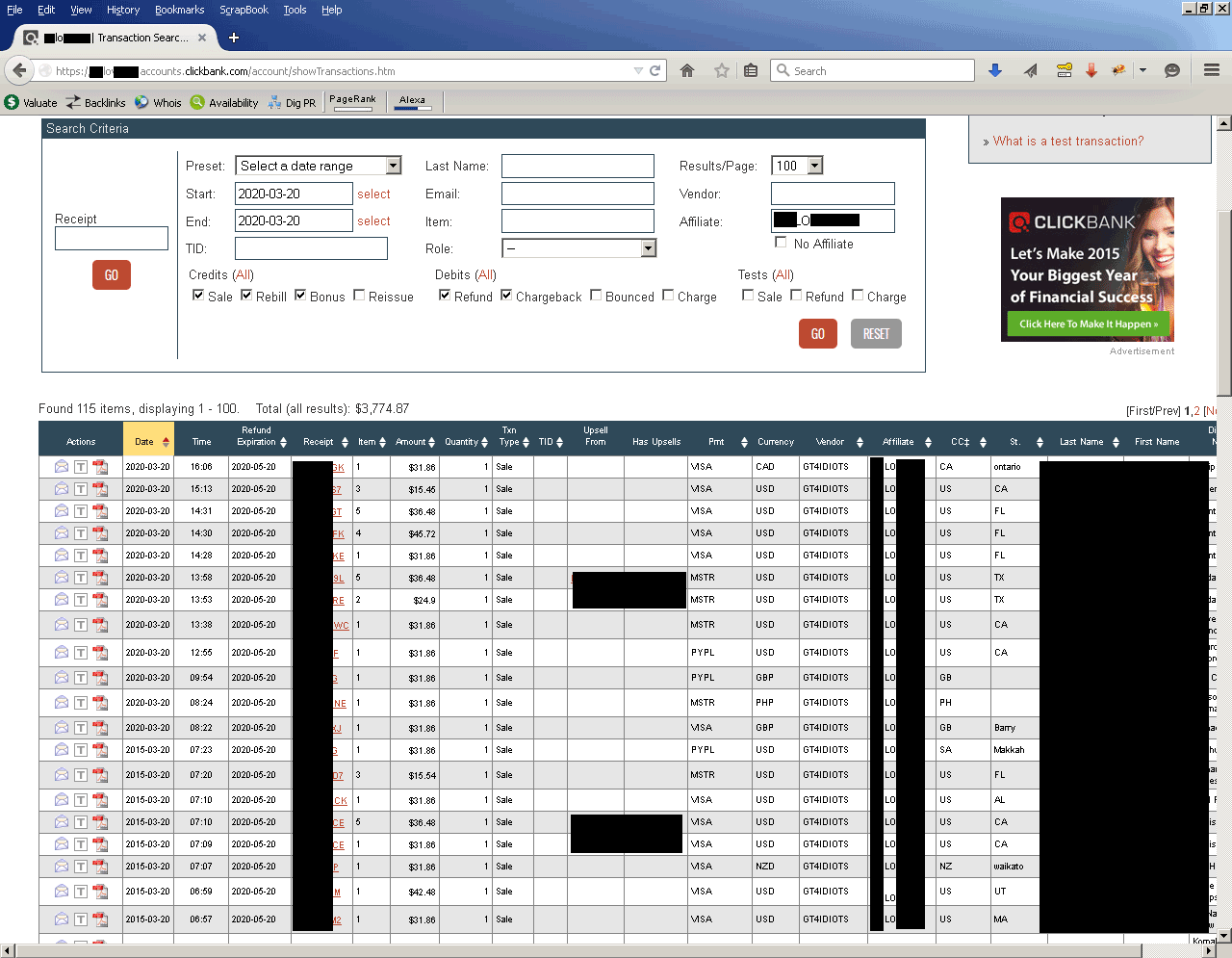
Task: Expand the Preset date range dropdown
Action: [x=393, y=166]
